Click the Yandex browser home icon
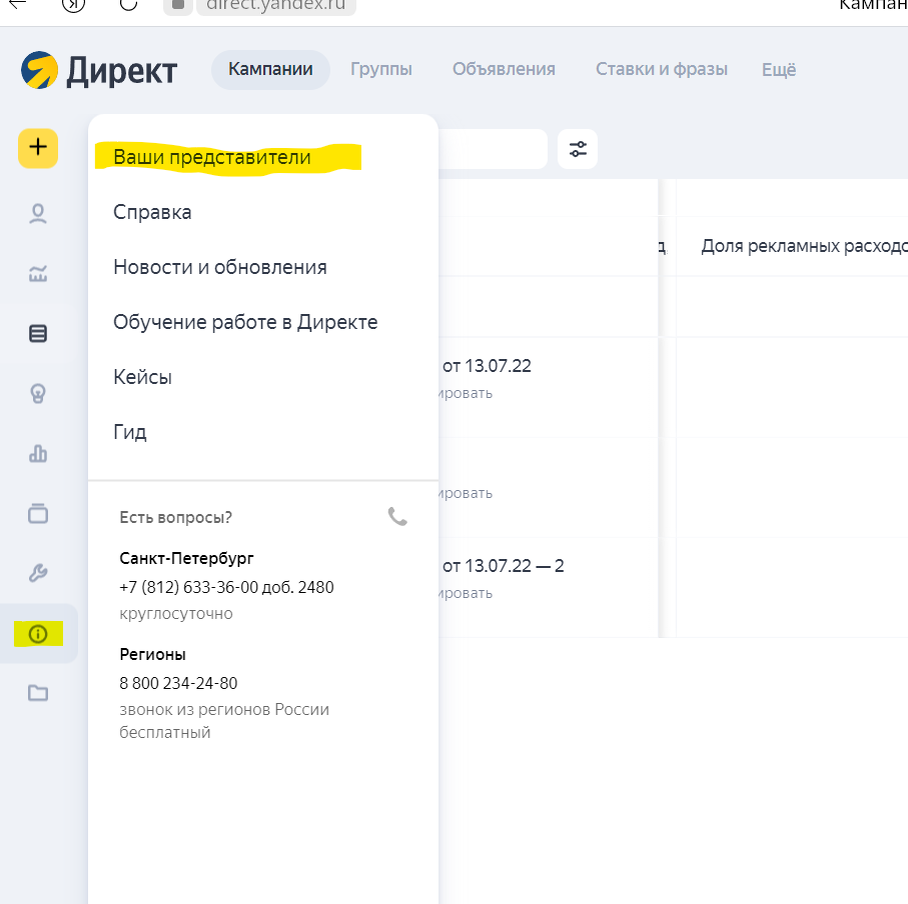The image size is (908, 904). (x=73, y=5)
